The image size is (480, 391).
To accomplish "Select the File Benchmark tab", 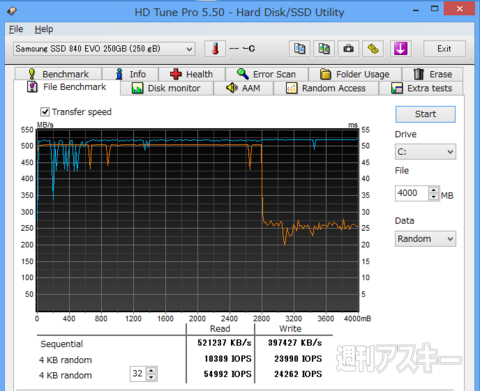I will coord(67,87).
